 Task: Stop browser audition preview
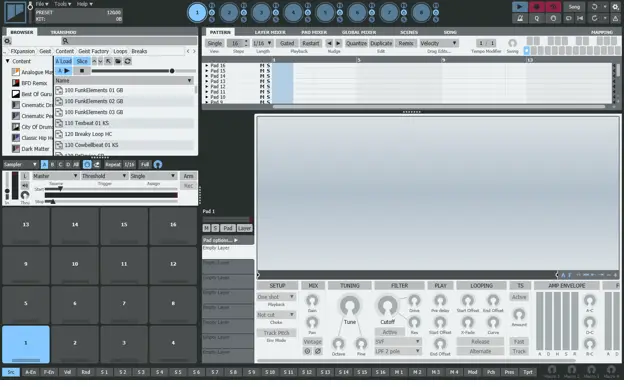(82, 71)
